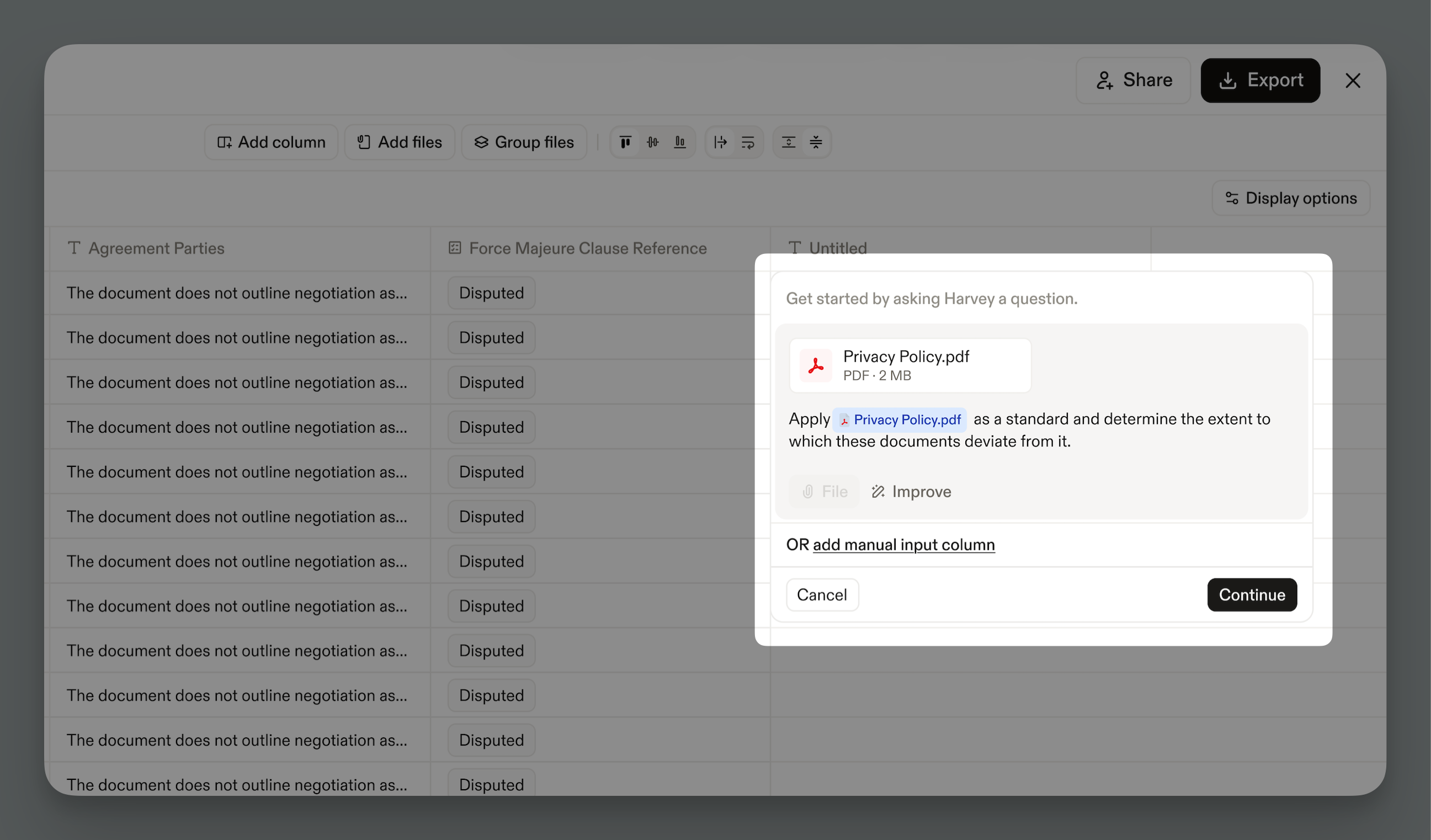The image size is (1431, 840).
Task: Click the type icon on Force Majeure header
Action: click(x=454, y=248)
